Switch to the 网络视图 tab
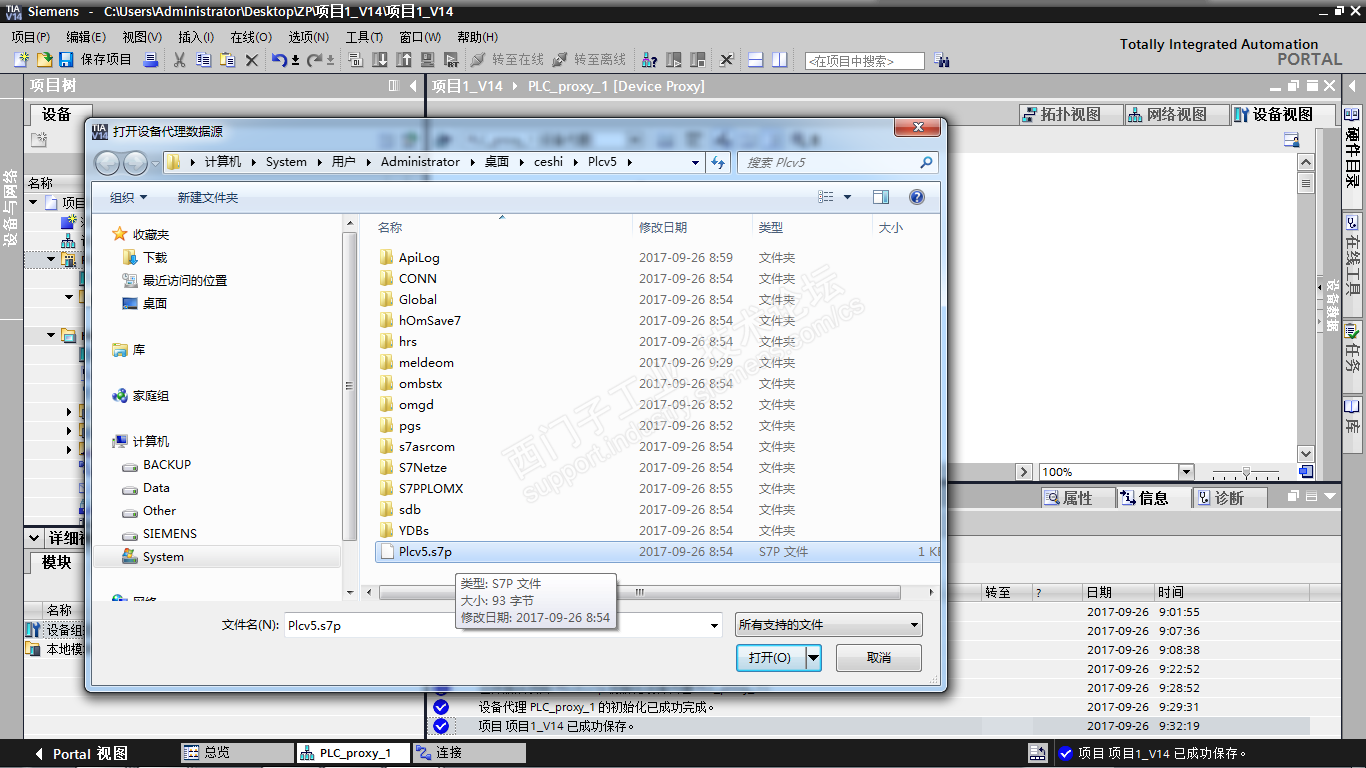The image size is (1366, 768). [x=1176, y=114]
